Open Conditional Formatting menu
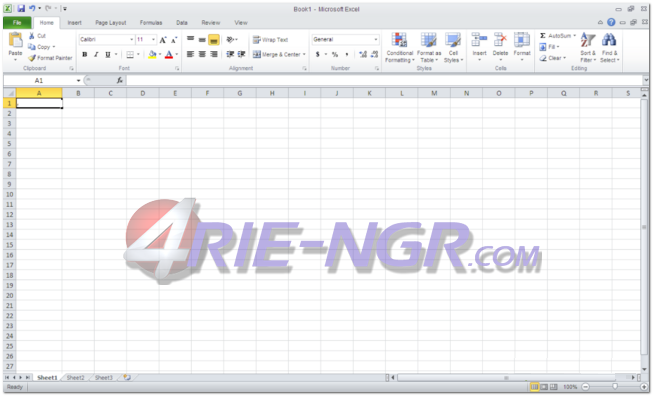 coord(399,47)
